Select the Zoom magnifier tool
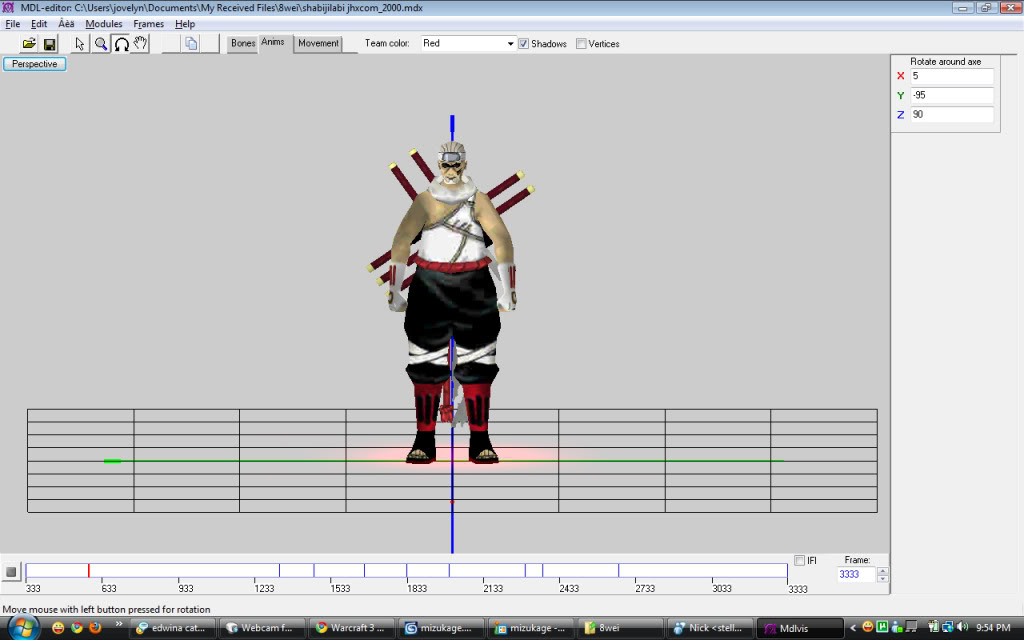Image resolution: width=1024 pixels, height=640 pixels. pos(101,44)
